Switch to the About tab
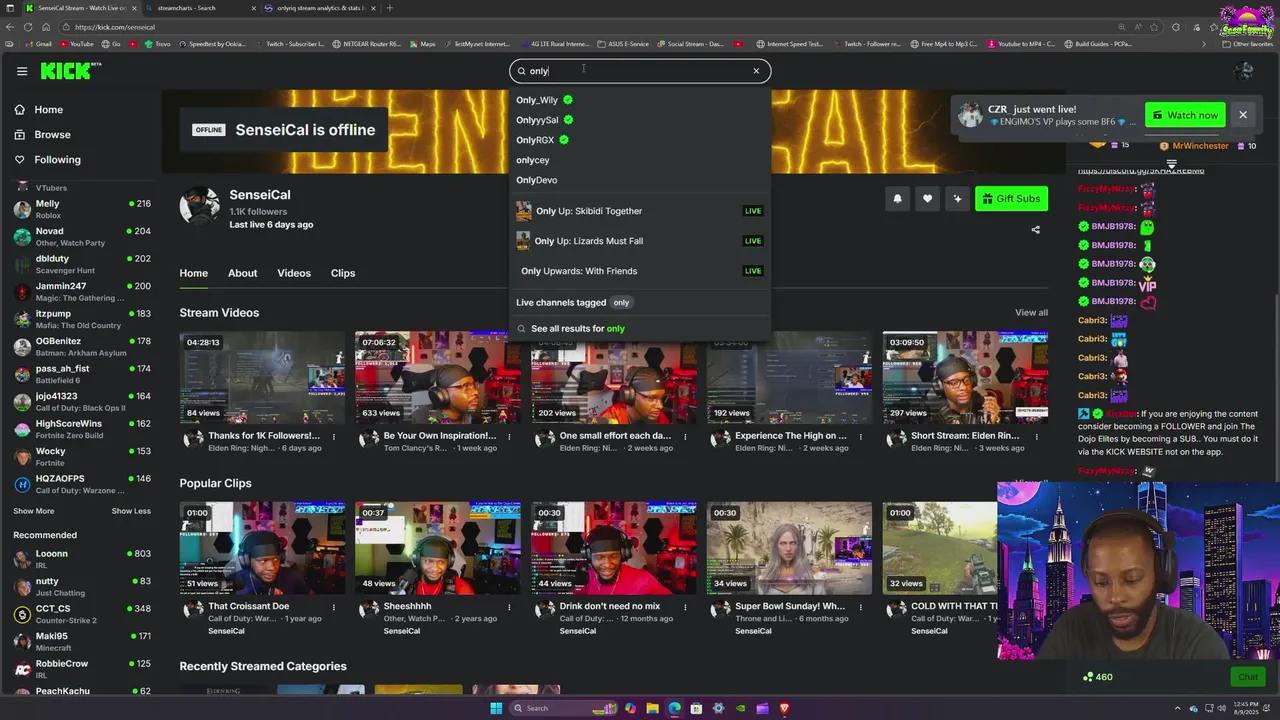This screenshot has width=1280, height=720. tap(242, 273)
